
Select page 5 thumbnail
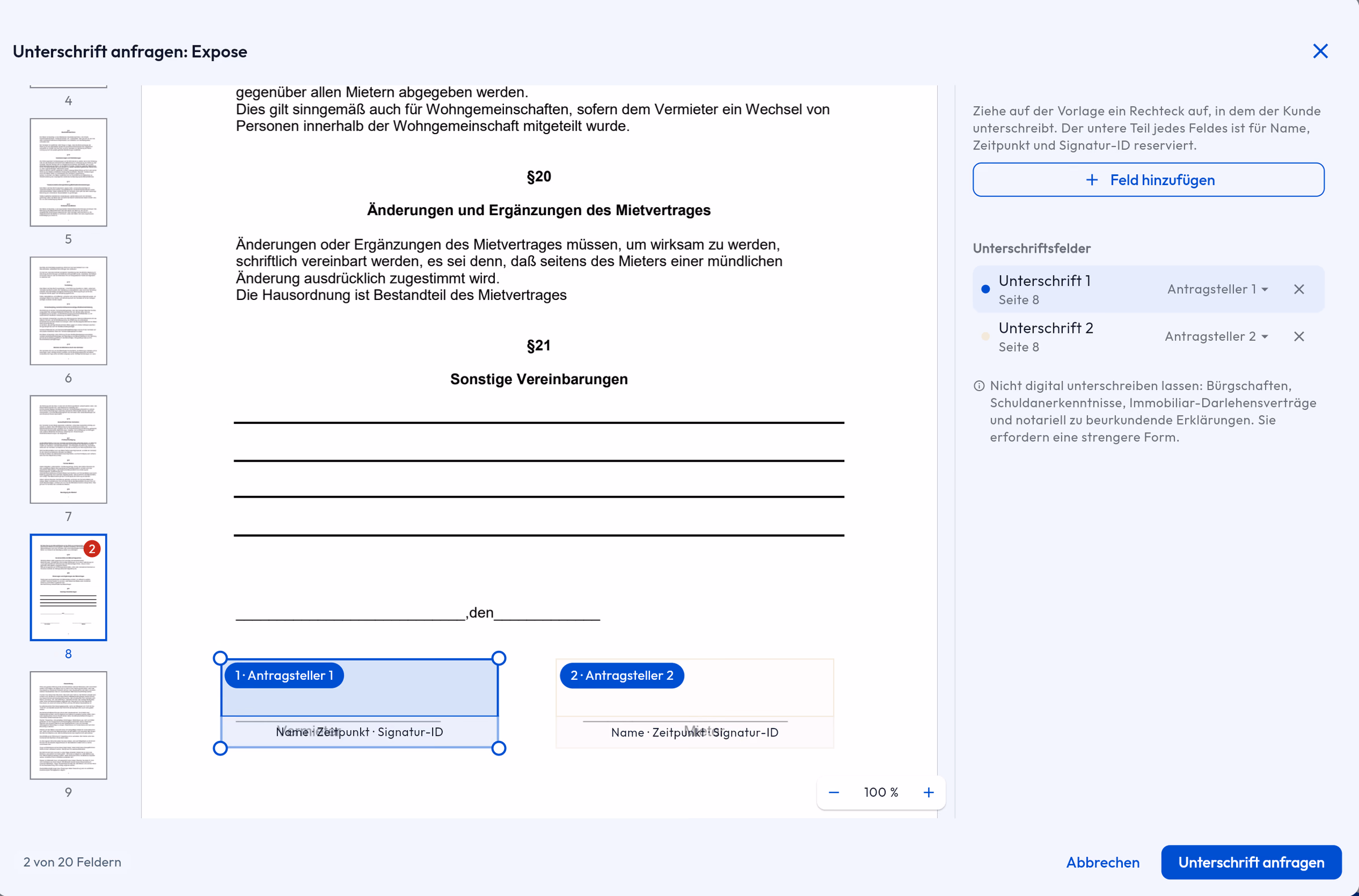(x=69, y=172)
